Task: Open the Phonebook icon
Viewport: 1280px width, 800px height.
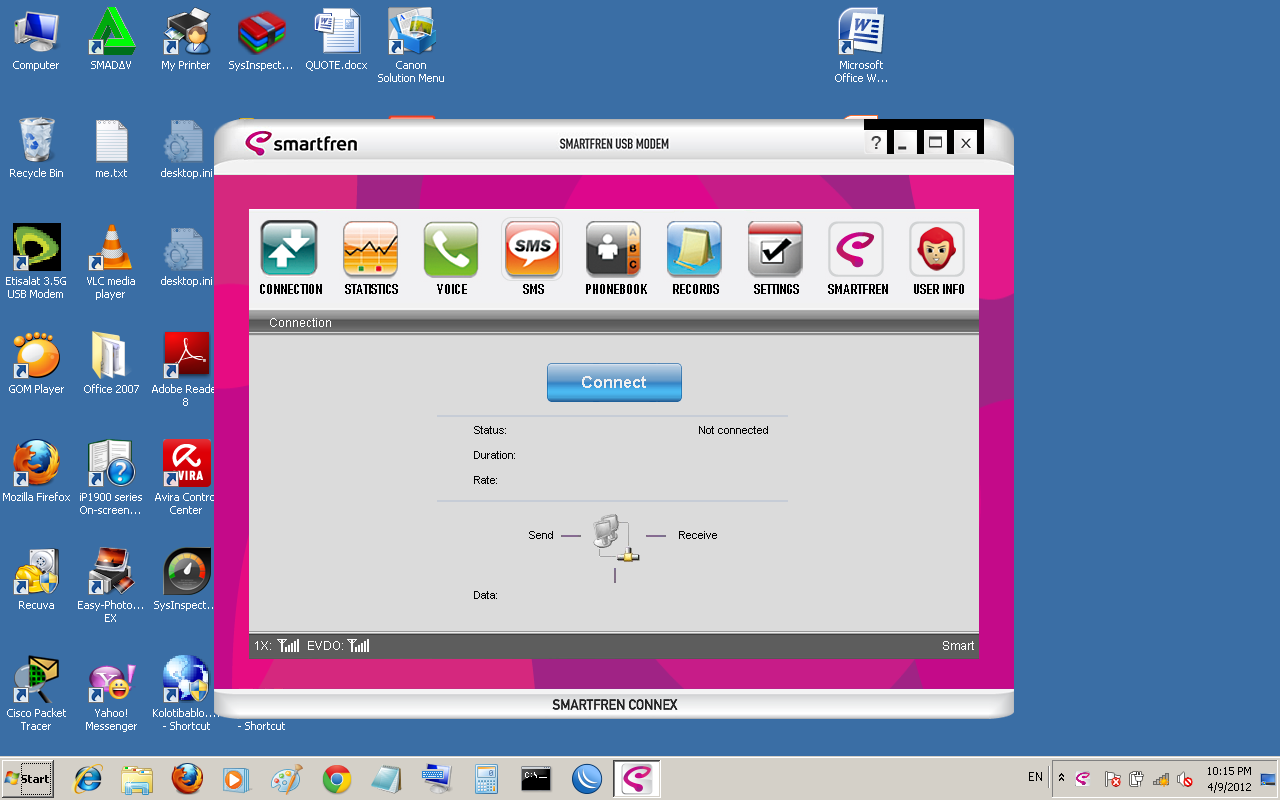Action: coord(614,249)
